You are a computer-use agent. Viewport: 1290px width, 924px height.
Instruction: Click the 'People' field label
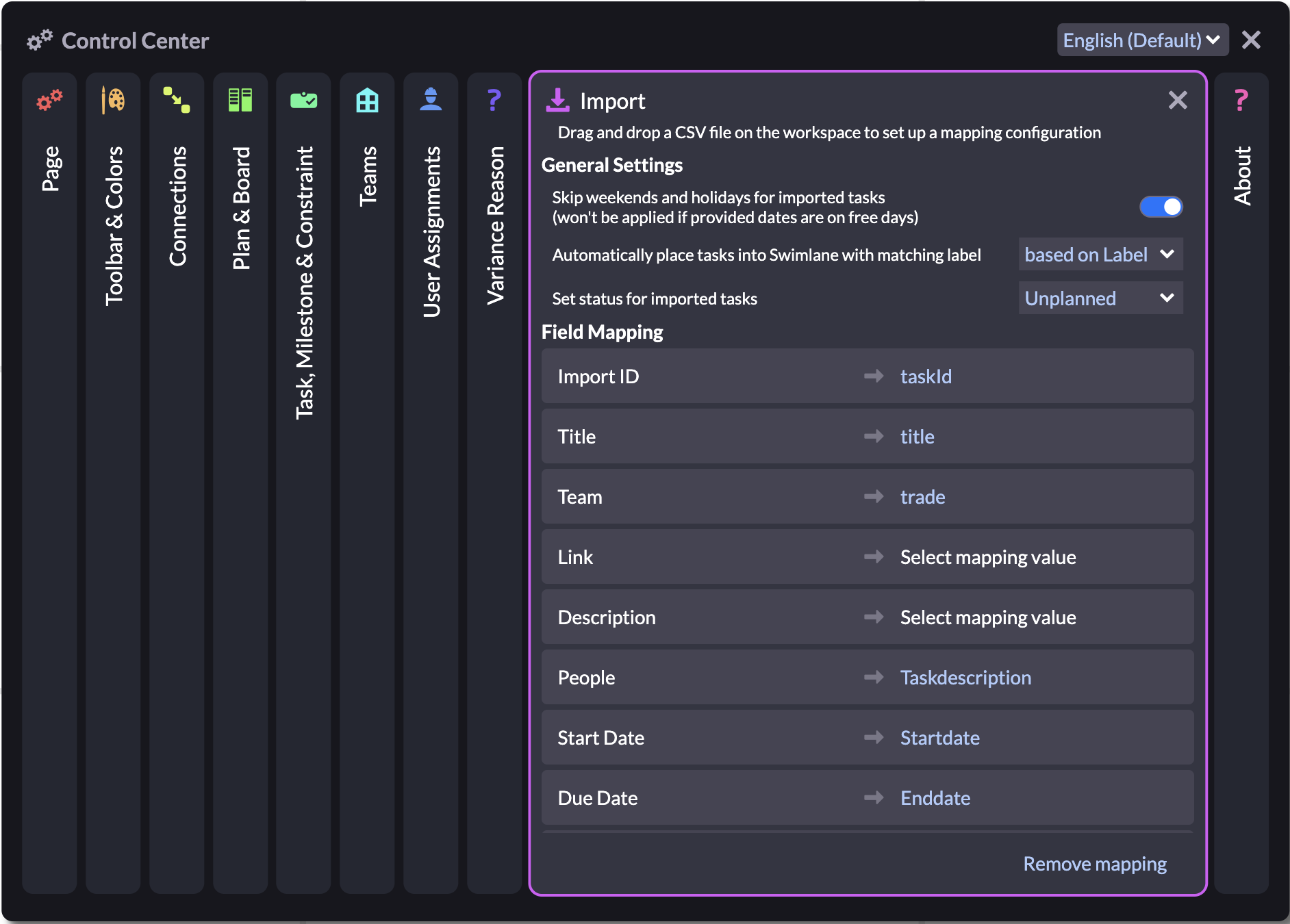point(586,678)
